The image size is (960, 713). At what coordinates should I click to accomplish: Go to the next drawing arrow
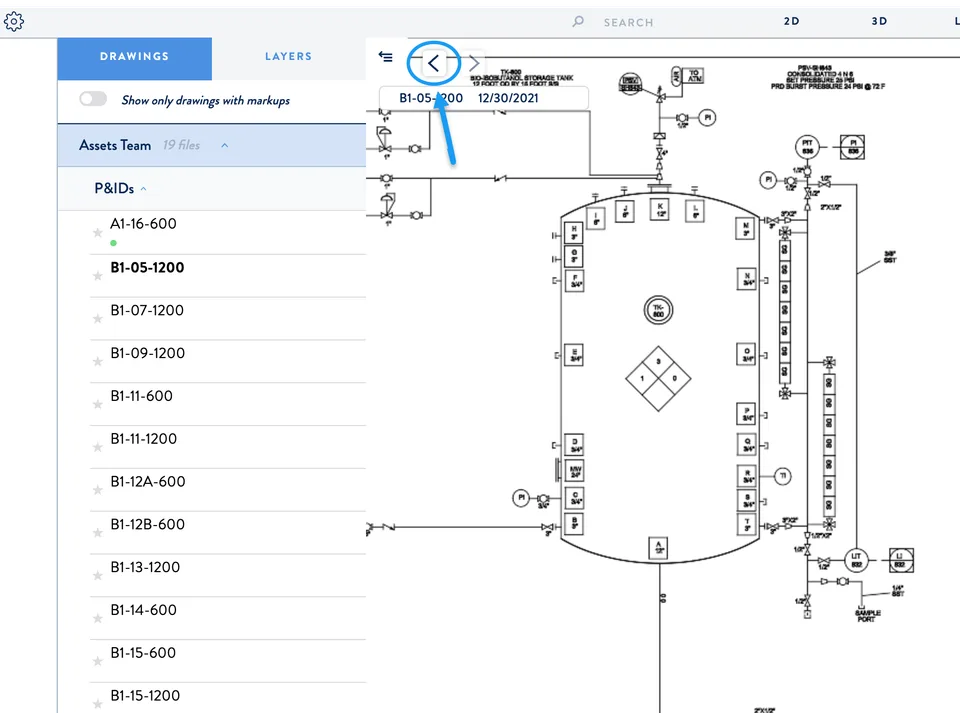474,62
